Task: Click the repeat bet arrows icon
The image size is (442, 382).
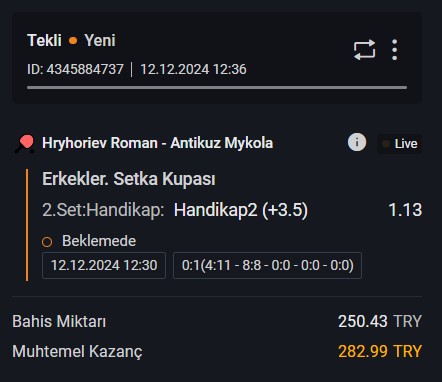Action: pos(364,50)
